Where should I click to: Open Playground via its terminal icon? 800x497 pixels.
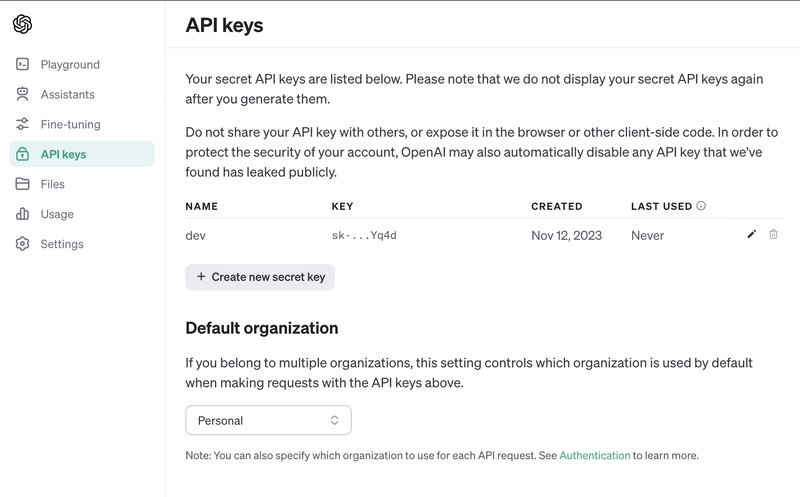[x=22, y=64]
